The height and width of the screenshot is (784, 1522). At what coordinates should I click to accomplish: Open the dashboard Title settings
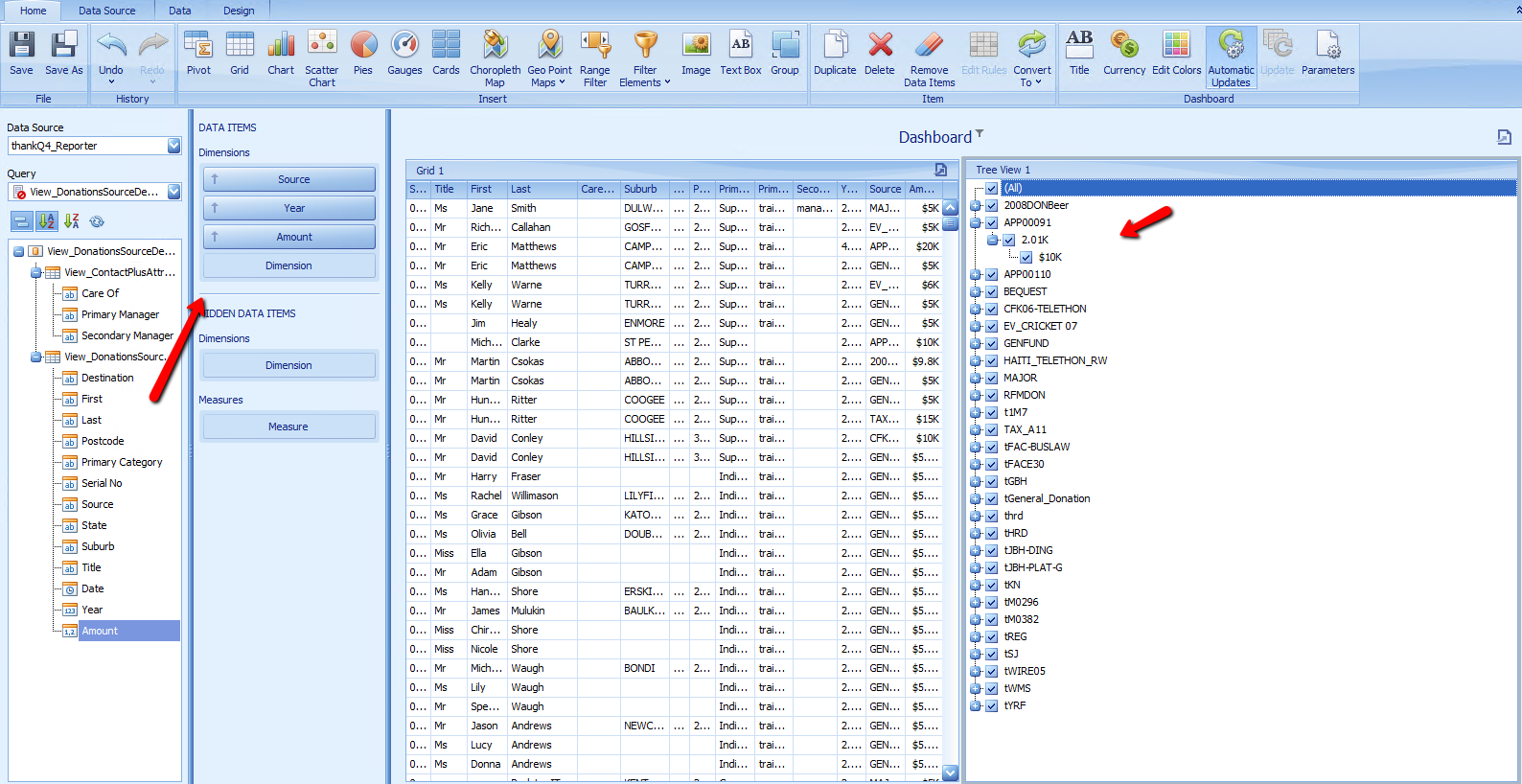pyautogui.click(x=1079, y=54)
